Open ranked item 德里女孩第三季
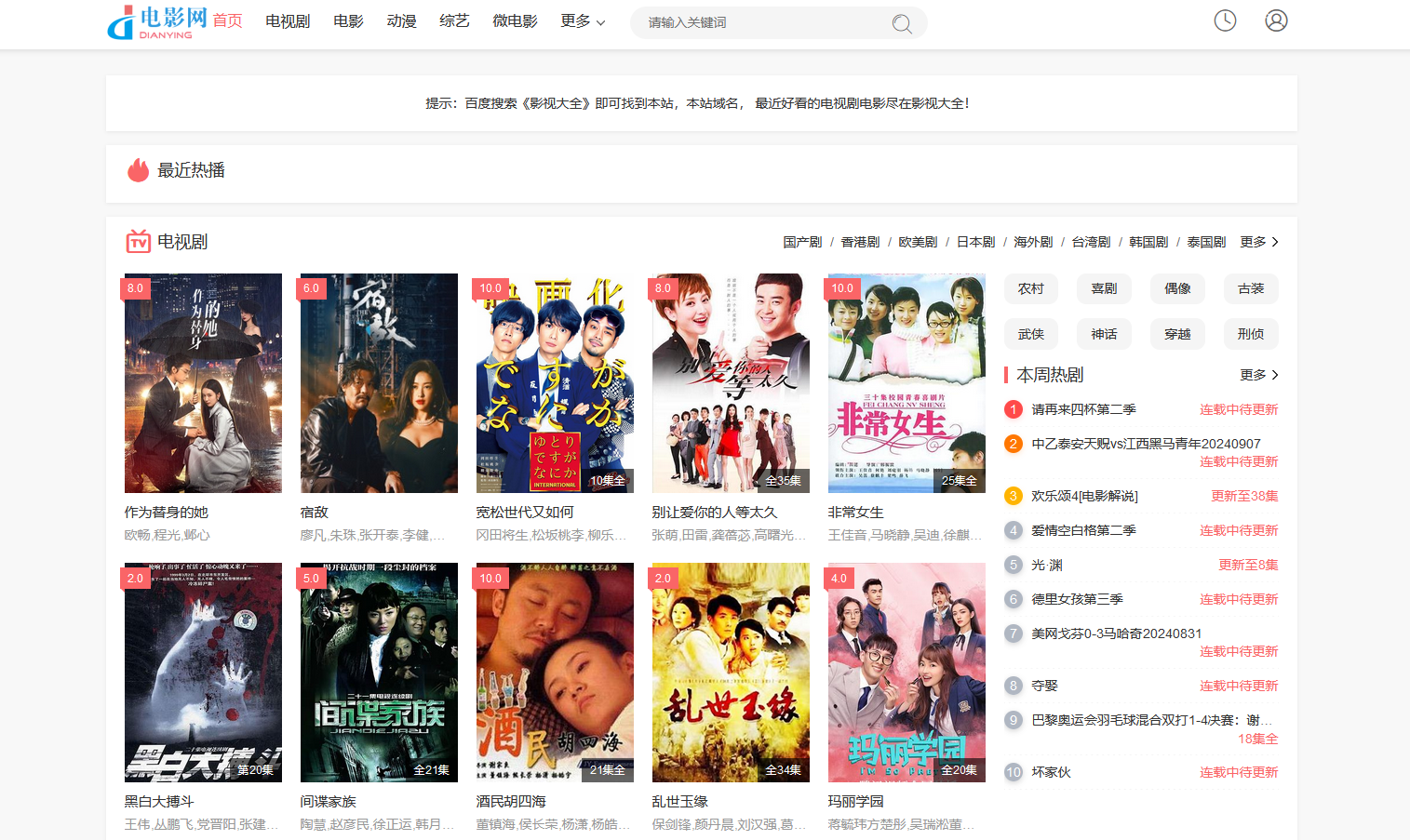This screenshot has width=1410, height=840. click(x=1077, y=599)
